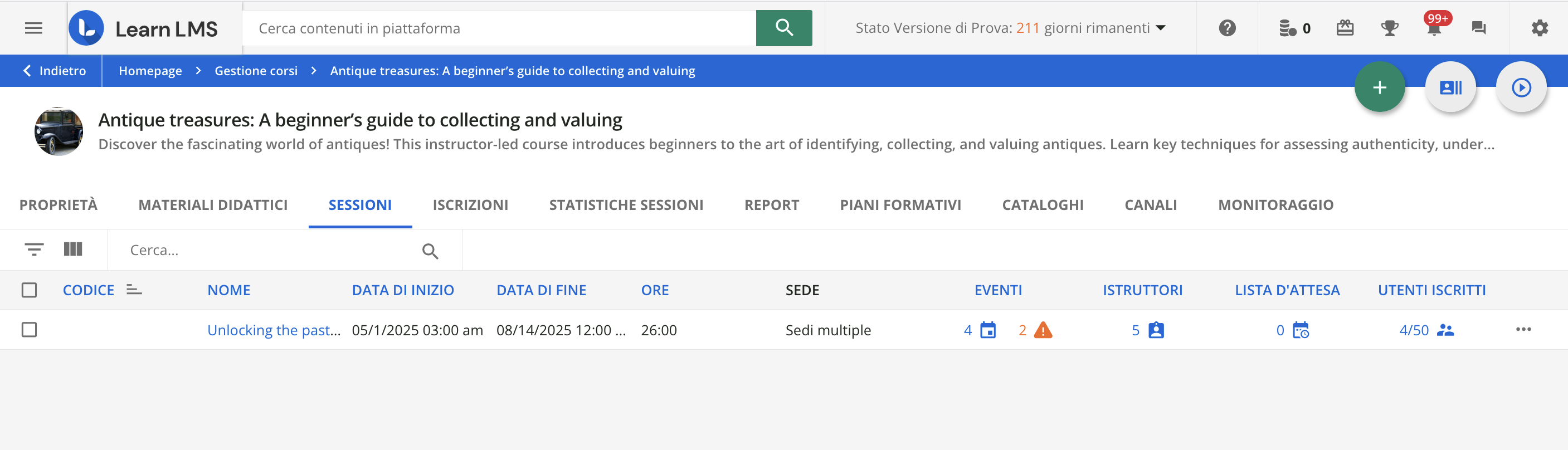Open the table filter icon
This screenshot has width=1568, height=450.
pyautogui.click(x=34, y=250)
